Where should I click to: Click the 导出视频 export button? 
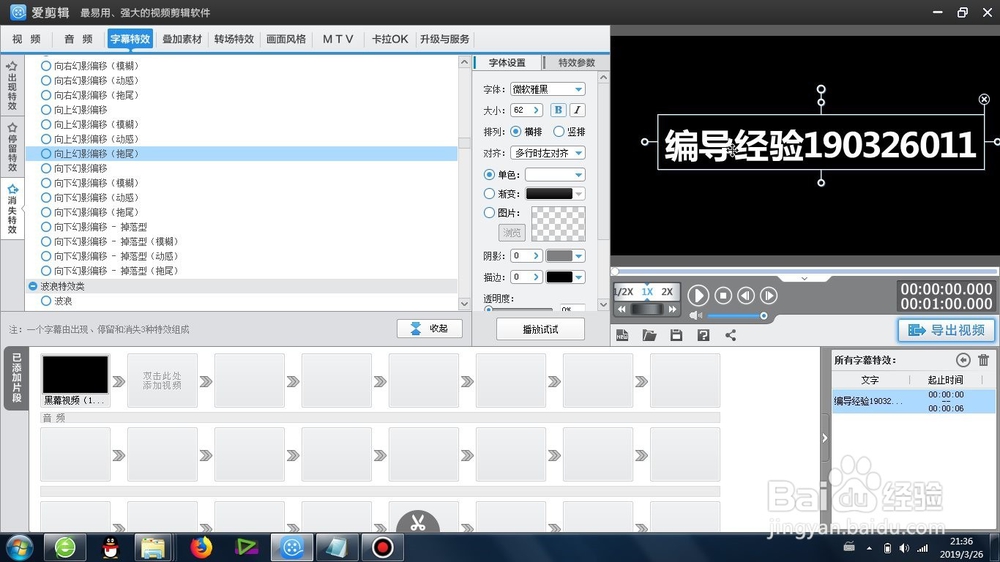coord(946,330)
